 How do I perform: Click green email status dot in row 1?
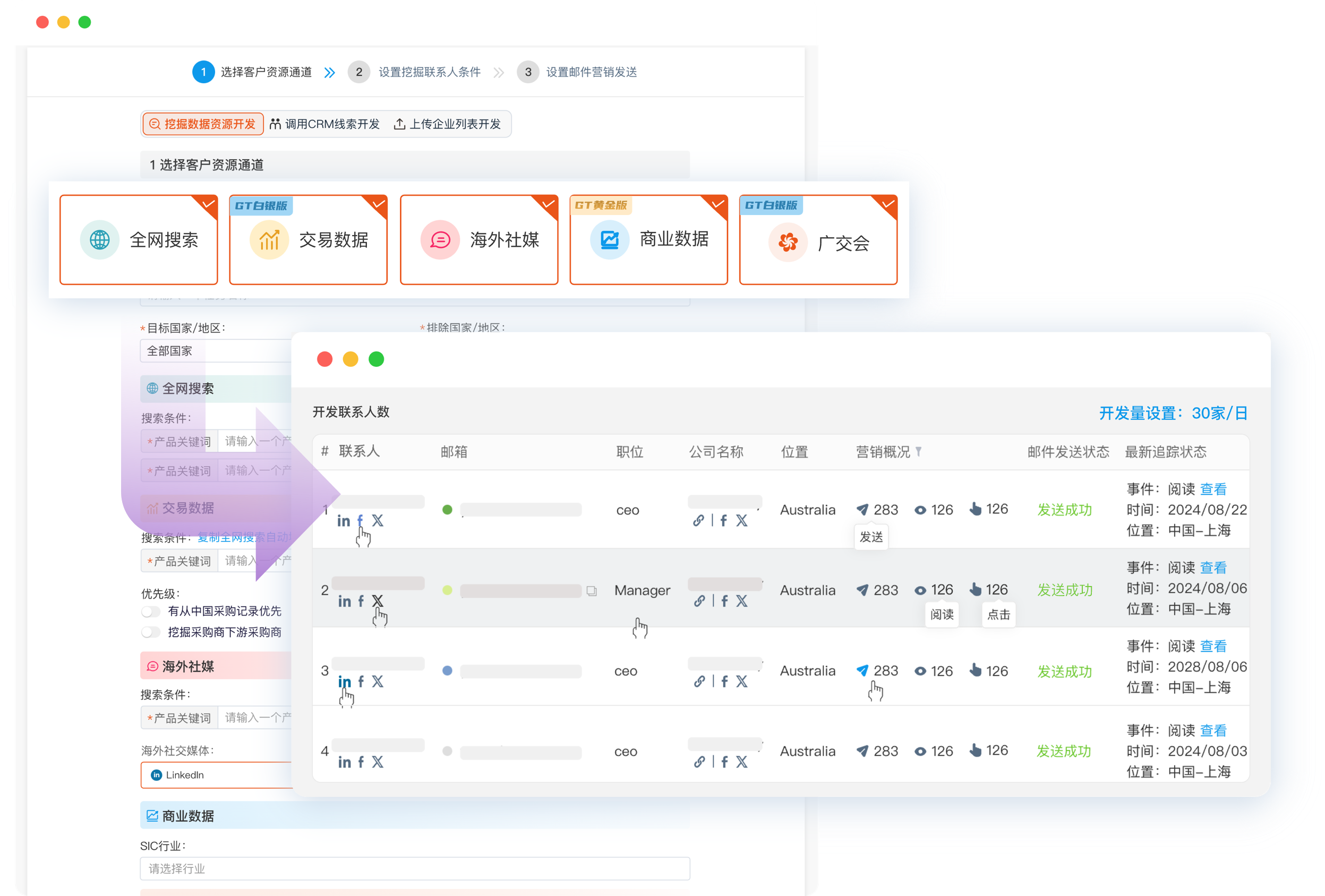pyautogui.click(x=447, y=510)
